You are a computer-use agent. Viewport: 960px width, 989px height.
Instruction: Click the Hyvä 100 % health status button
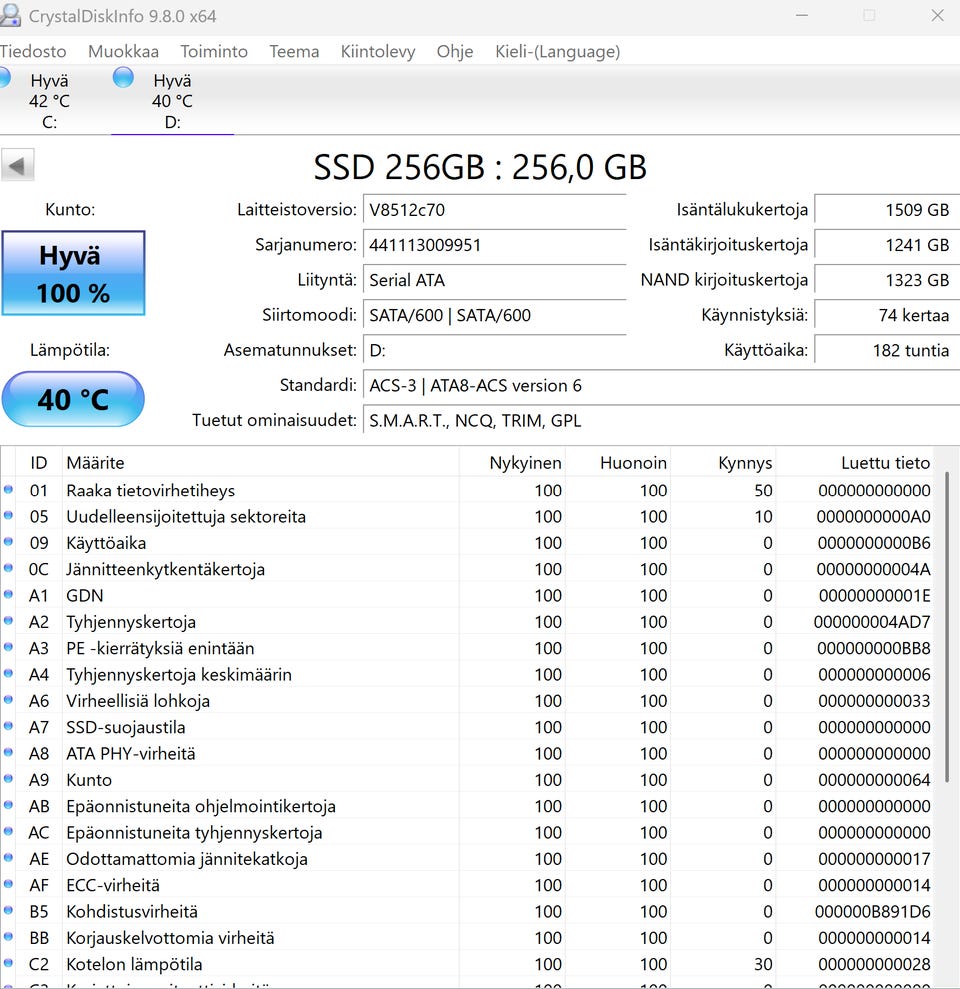(73, 273)
